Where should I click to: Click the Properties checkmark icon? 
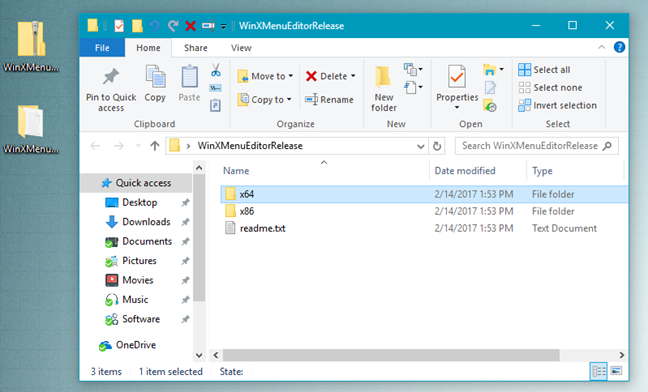click(x=457, y=77)
